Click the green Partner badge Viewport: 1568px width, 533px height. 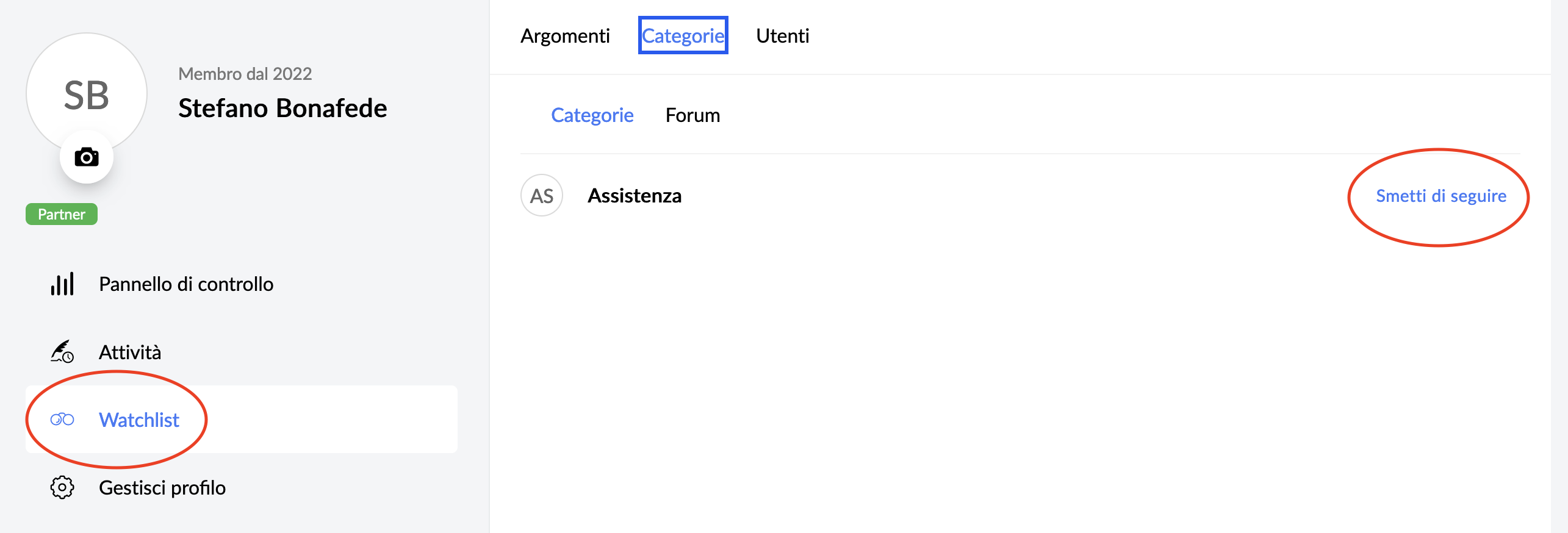[x=62, y=214]
